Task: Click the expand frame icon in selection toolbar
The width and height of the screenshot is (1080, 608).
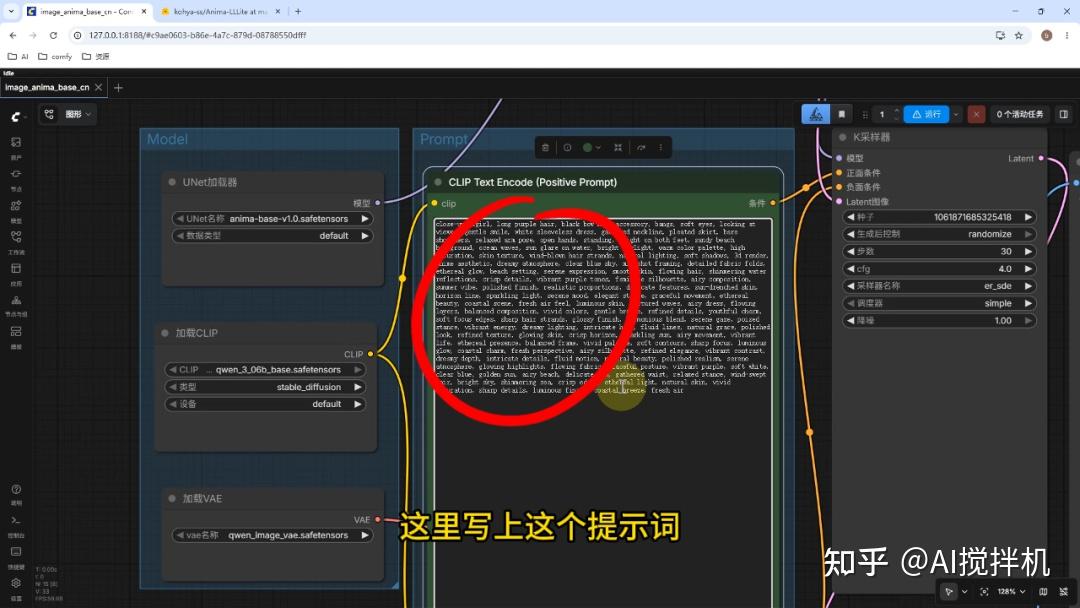Action: [618, 147]
